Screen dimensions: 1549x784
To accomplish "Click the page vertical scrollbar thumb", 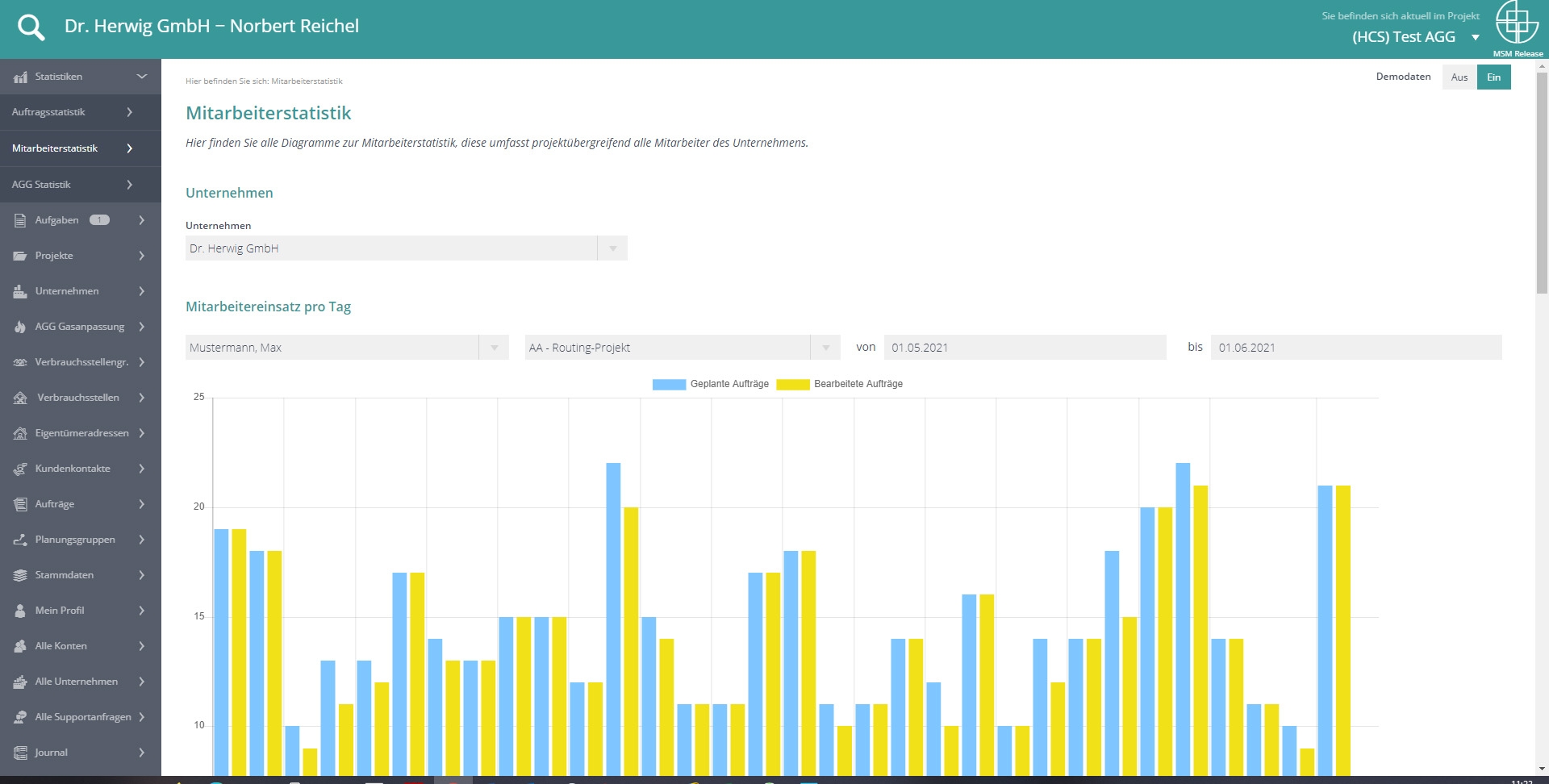I will click(1542, 184).
